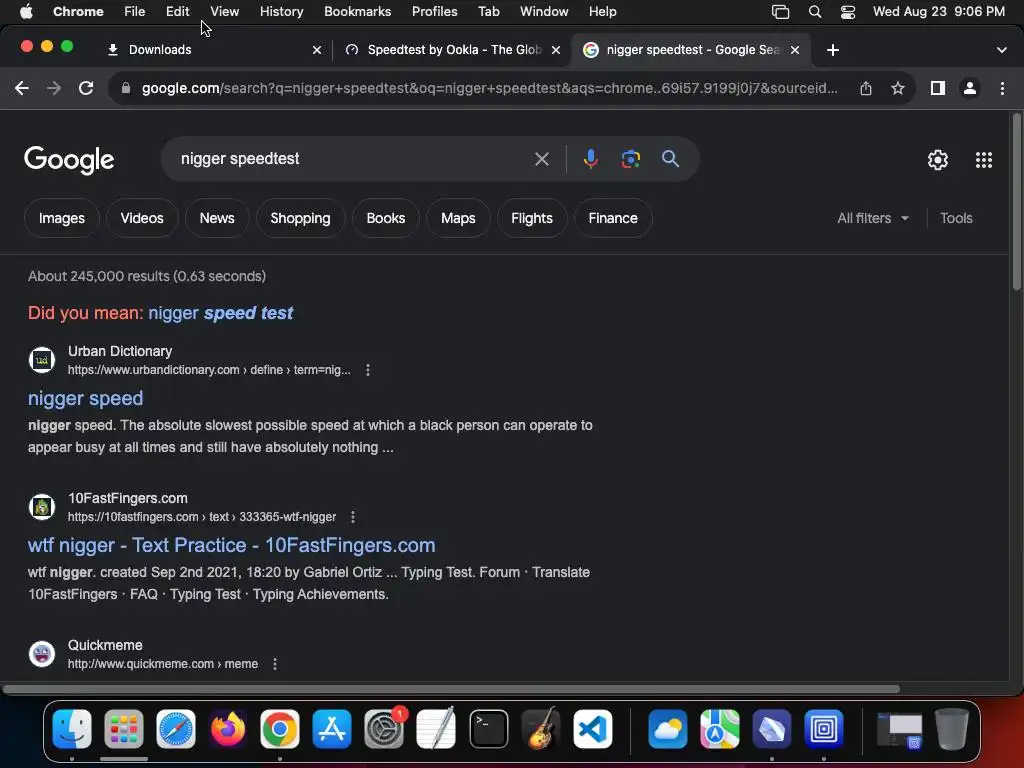Open more options for Quickmeme result
This screenshot has height=768, width=1024.
point(275,664)
